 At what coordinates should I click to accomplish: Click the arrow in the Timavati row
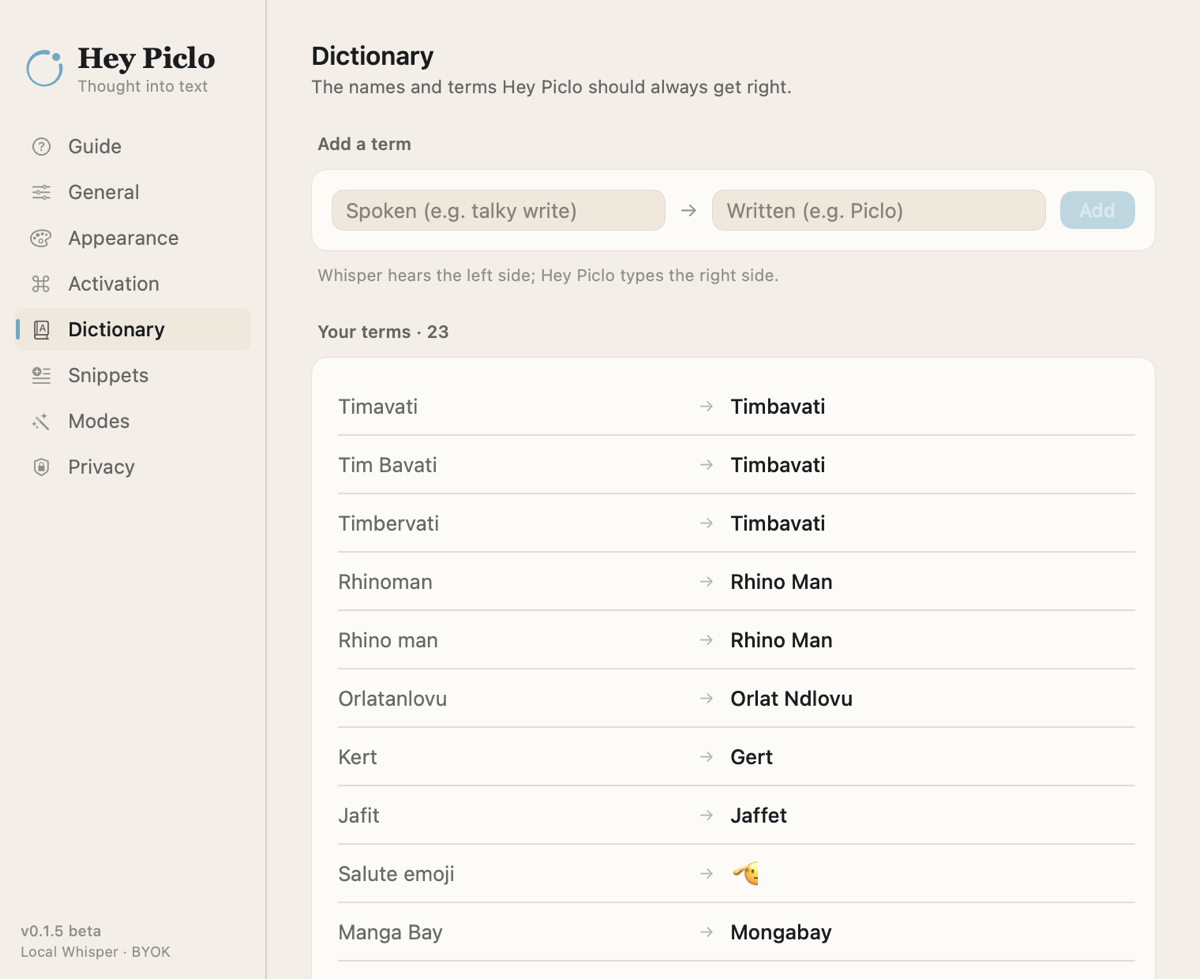point(706,407)
